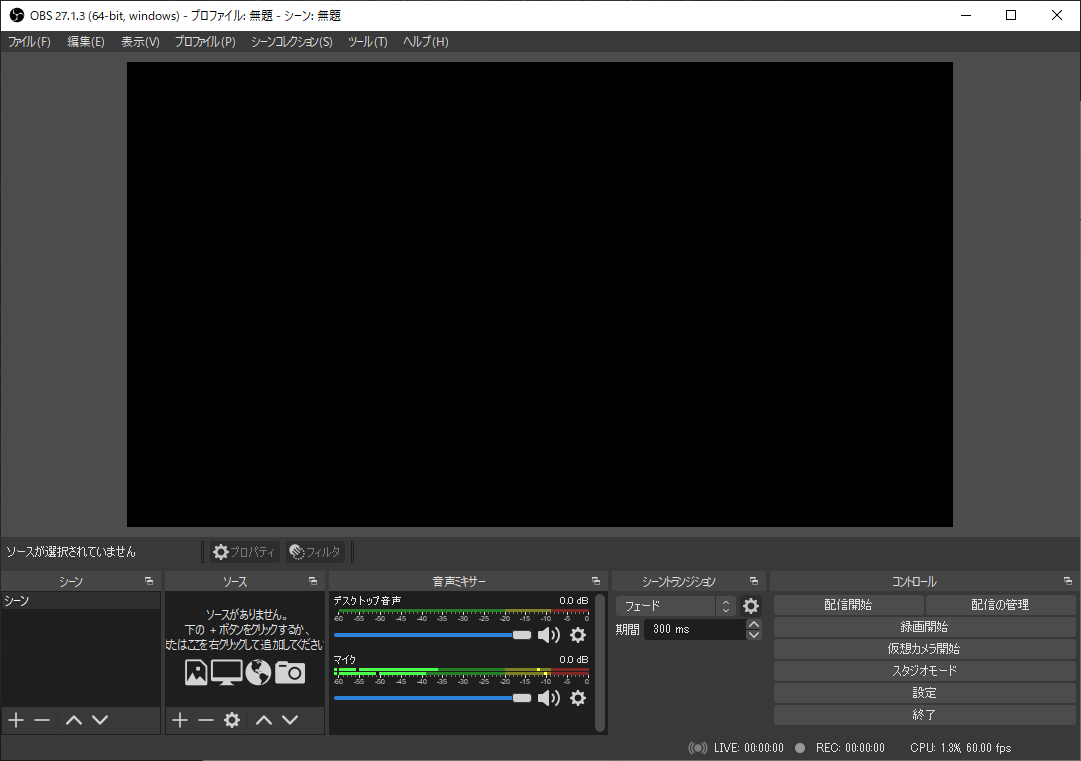
Task: Remove the selected scene with minus button
Action: point(42,720)
